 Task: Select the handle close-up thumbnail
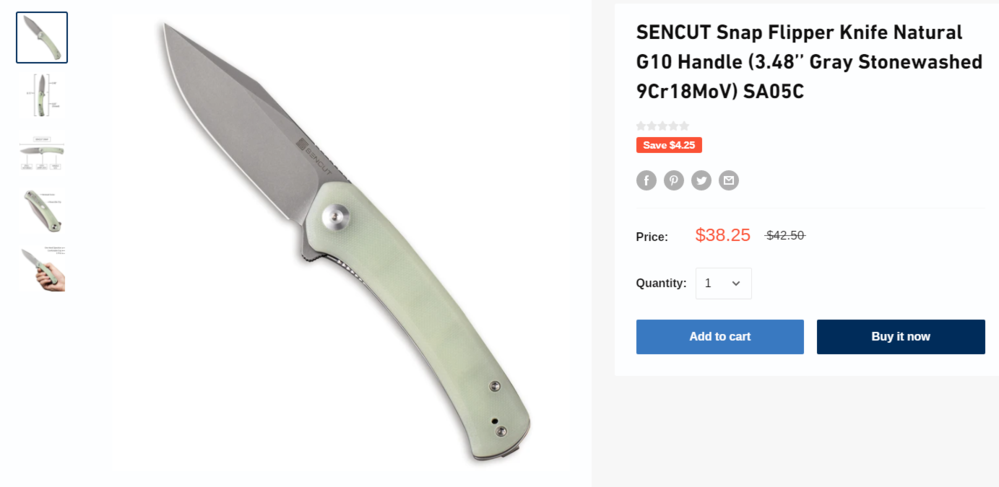click(42, 212)
